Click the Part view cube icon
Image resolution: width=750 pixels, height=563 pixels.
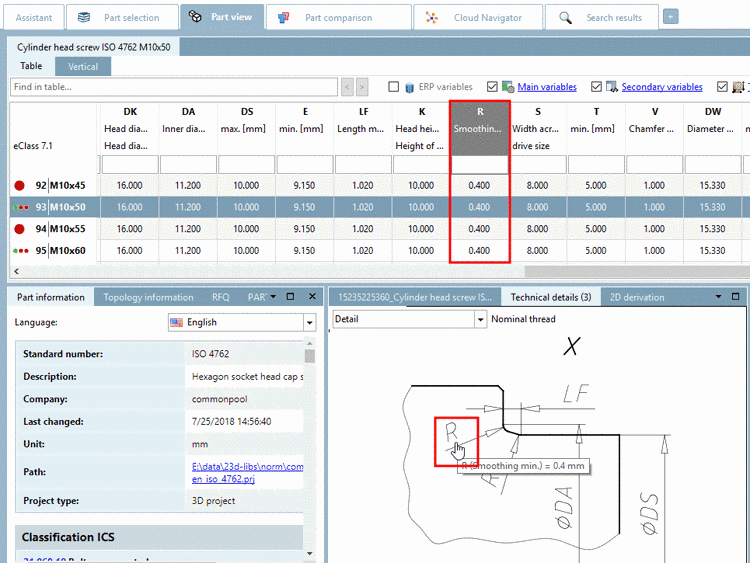(x=195, y=17)
